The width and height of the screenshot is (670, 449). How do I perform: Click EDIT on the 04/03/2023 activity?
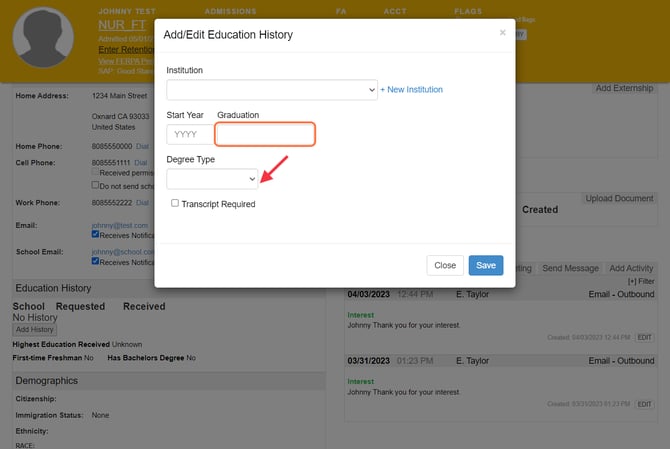pos(644,337)
